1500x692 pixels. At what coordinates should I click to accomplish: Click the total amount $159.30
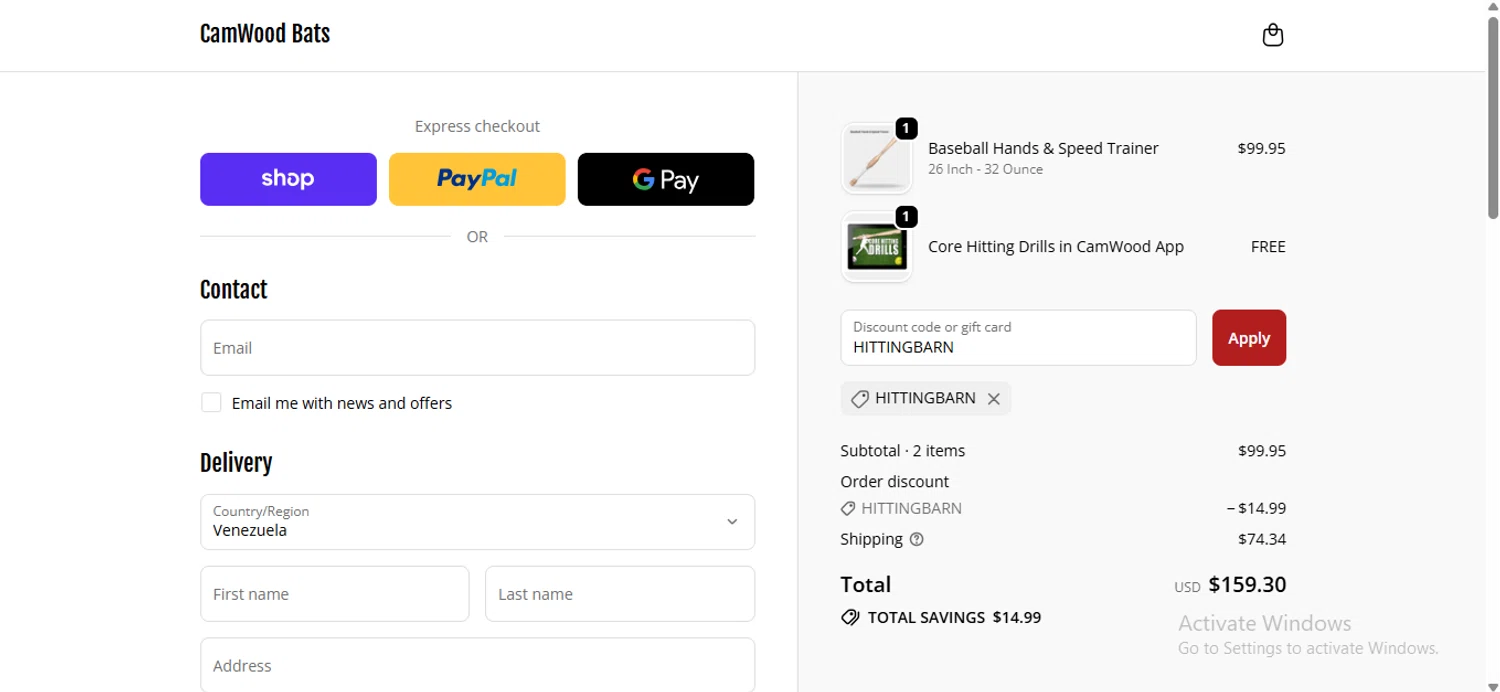pos(1247,584)
